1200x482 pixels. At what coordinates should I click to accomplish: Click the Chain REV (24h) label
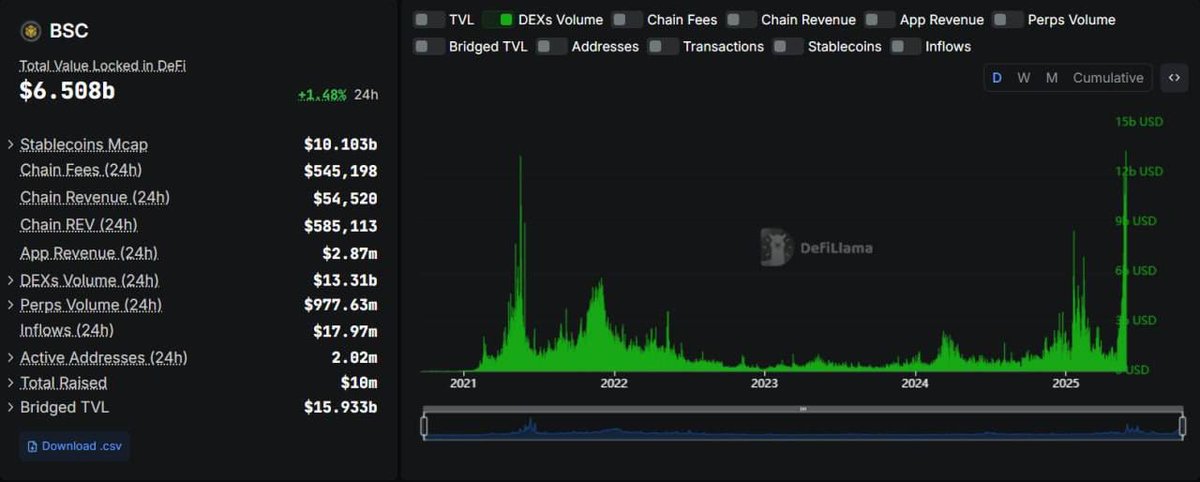click(79, 225)
